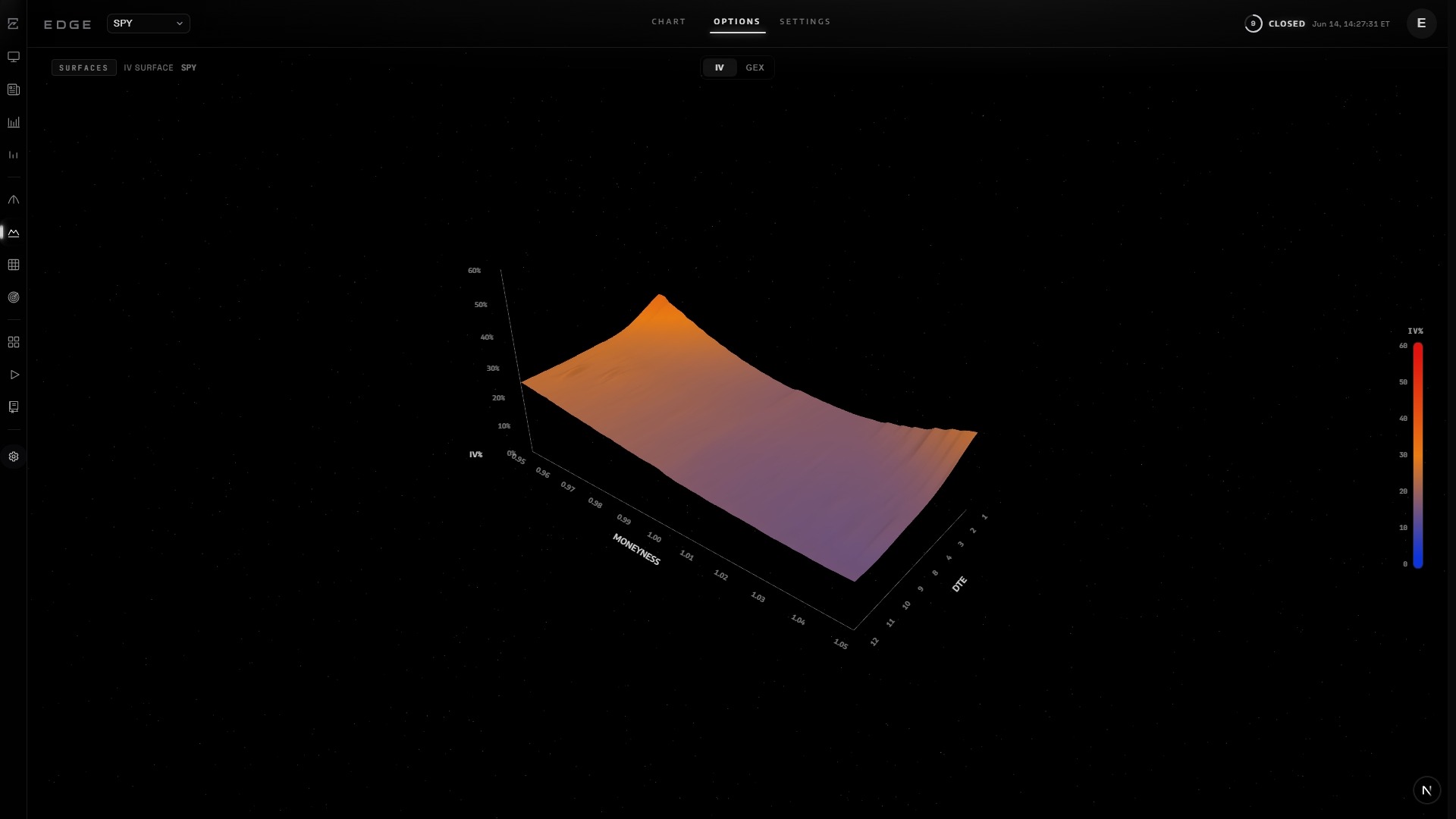Click the IV% color scale bar
The image size is (1456, 819).
1417,455
